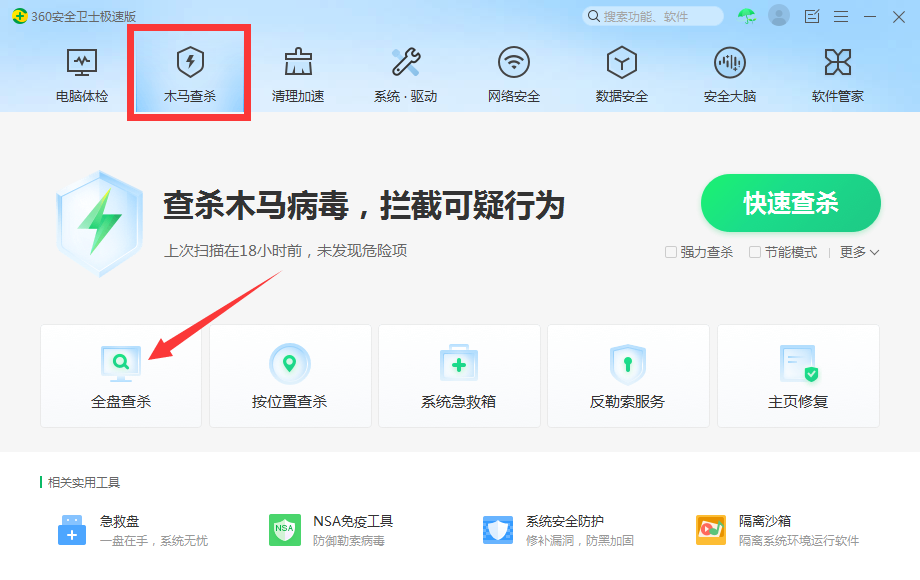Screen dimensions: 920x580
Task: Click 修补漏洞，防黑加固 description
Action: click(580, 541)
